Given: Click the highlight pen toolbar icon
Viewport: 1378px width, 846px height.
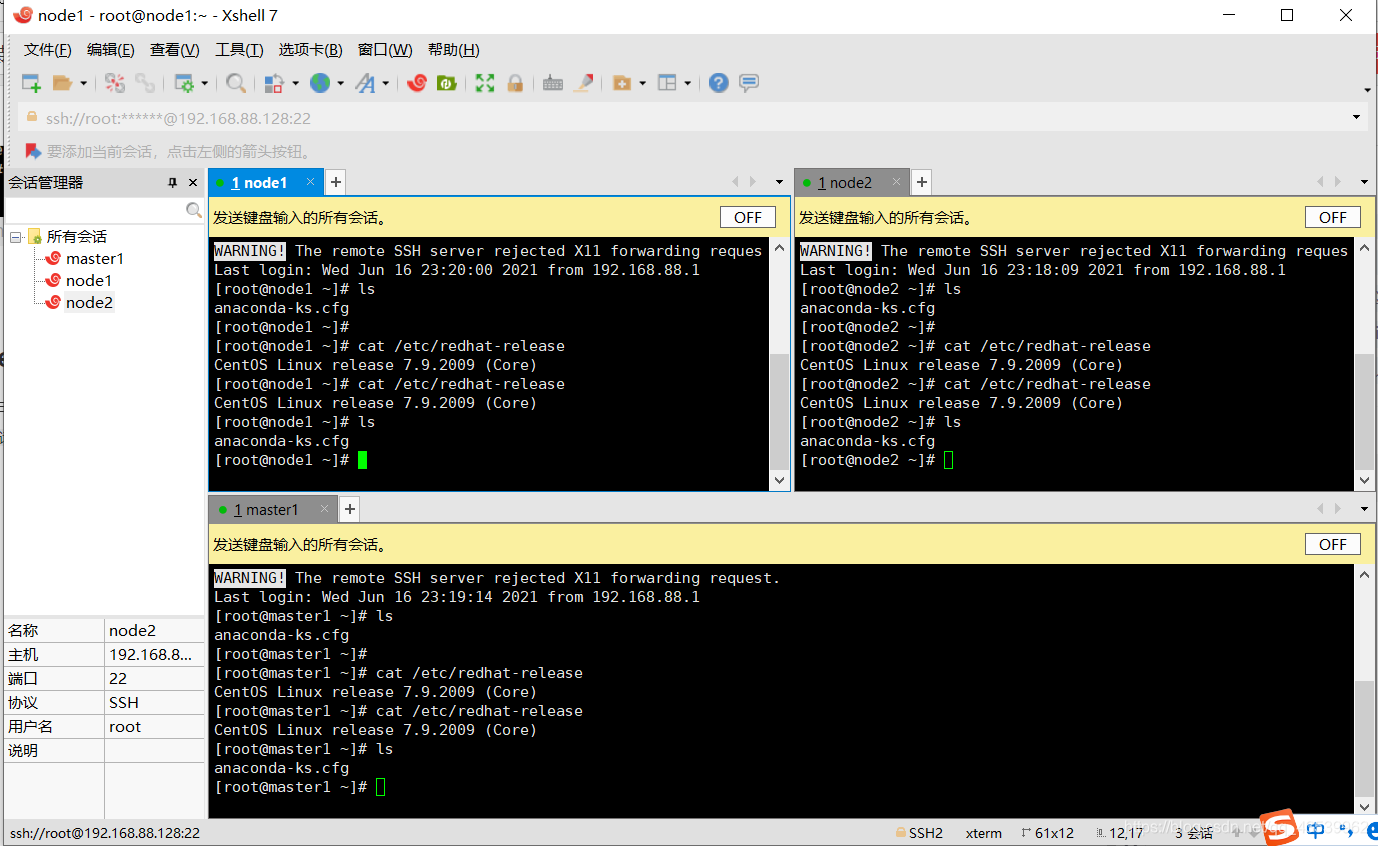Looking at the screenshot, I should pos(584,83).
